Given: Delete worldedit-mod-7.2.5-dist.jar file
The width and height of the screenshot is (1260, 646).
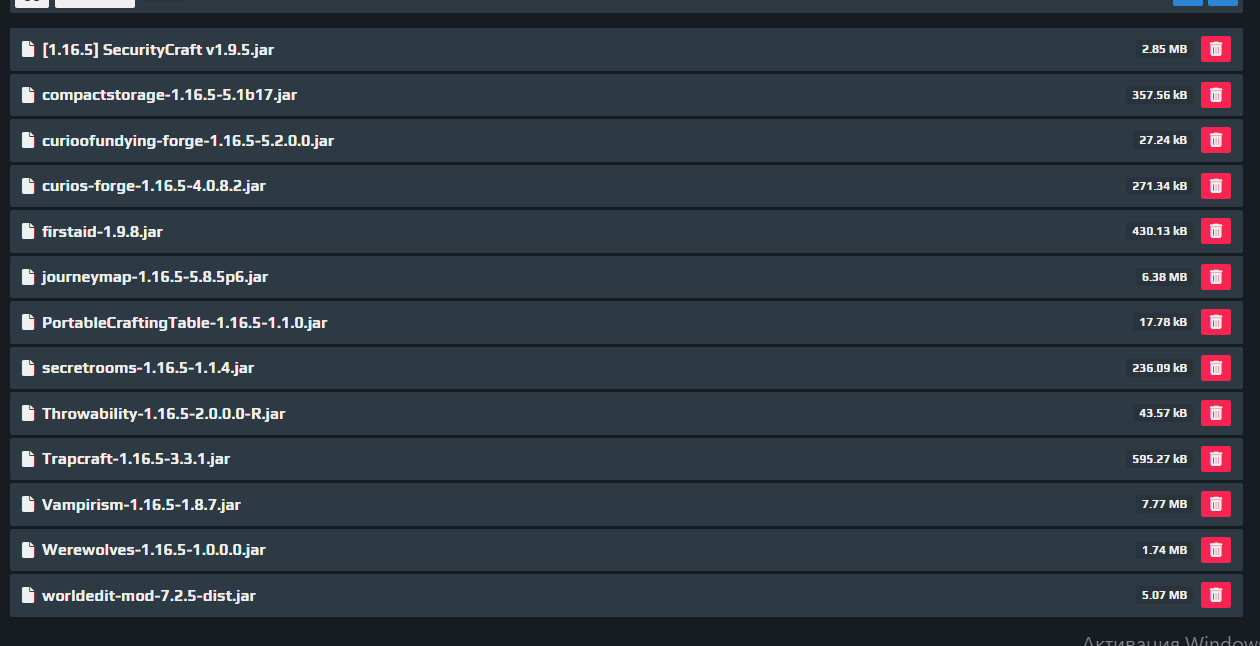Looking at the screenshot, I should [x=1215, y=595].
